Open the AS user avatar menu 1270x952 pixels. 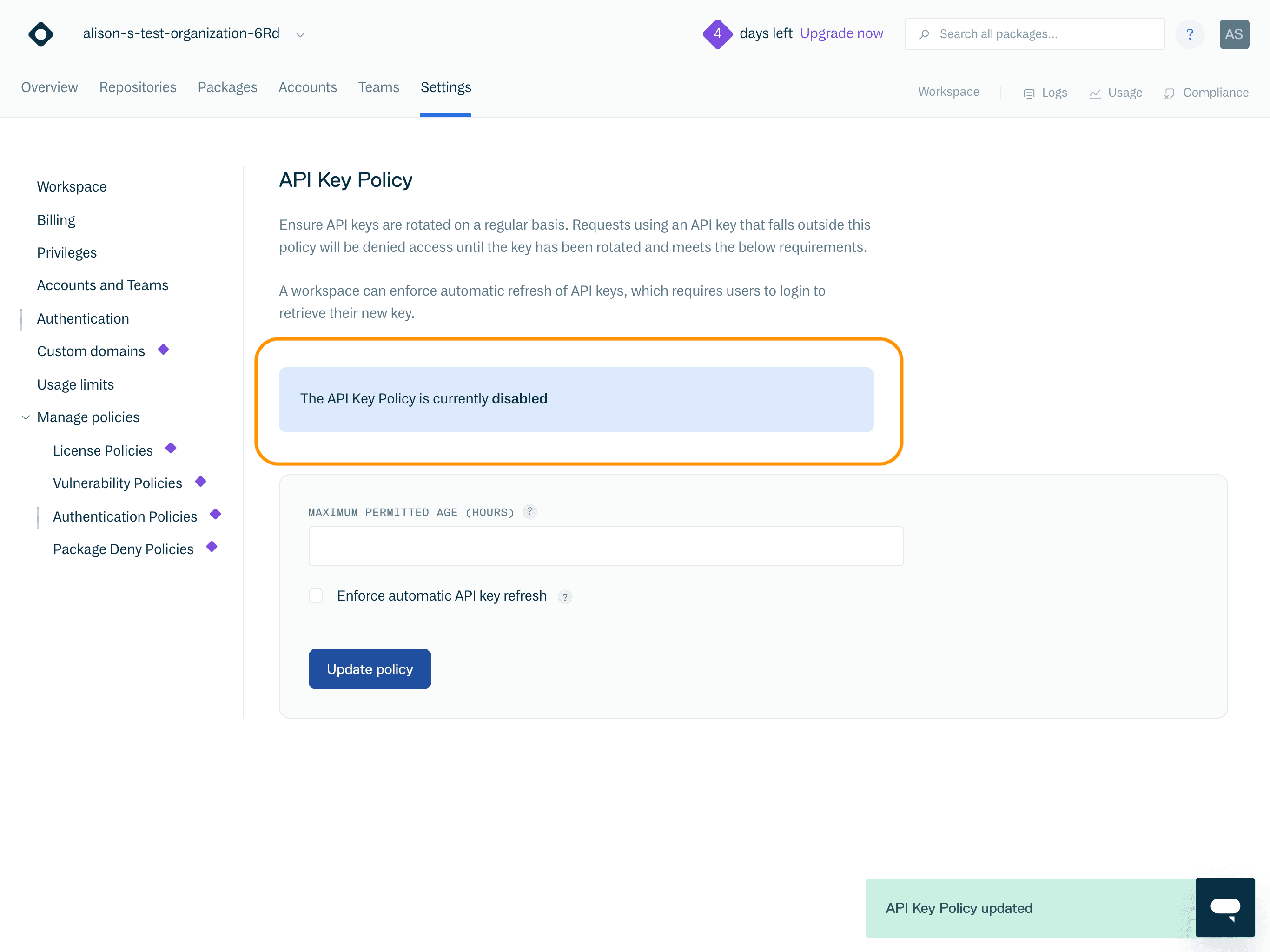[1234, 34]
